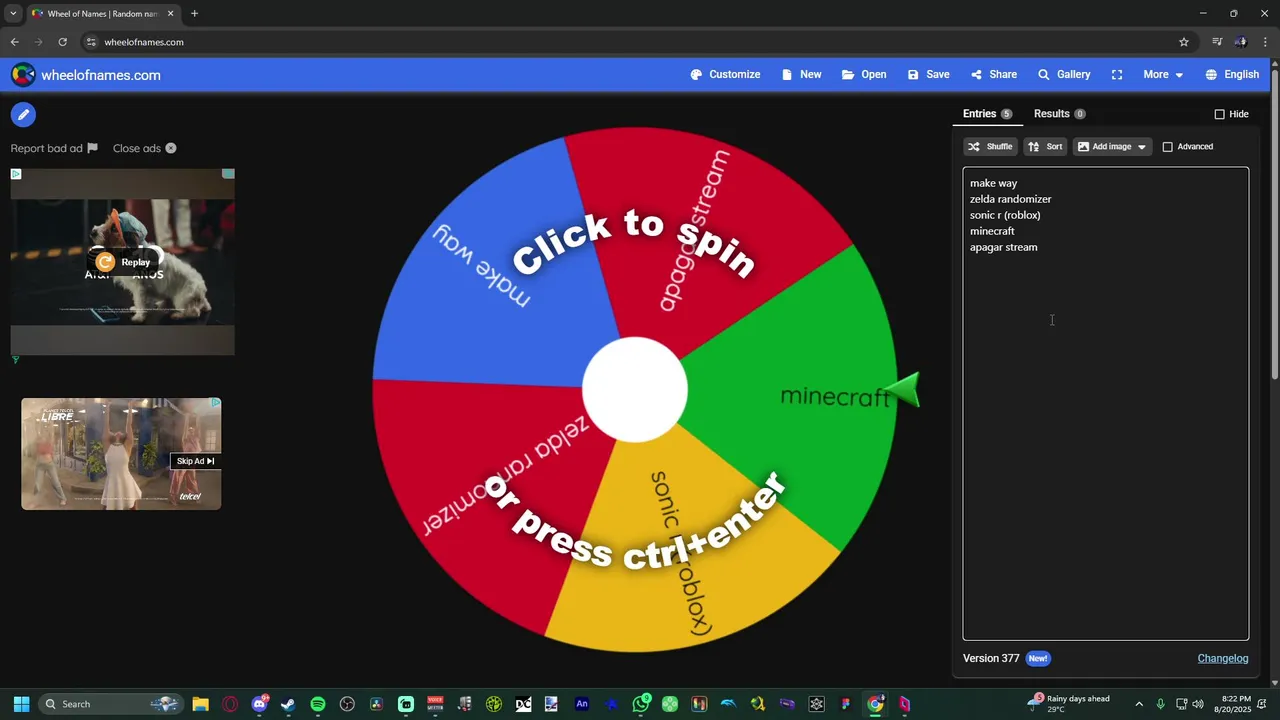Replay the dog video ad

tap(123, 262)
